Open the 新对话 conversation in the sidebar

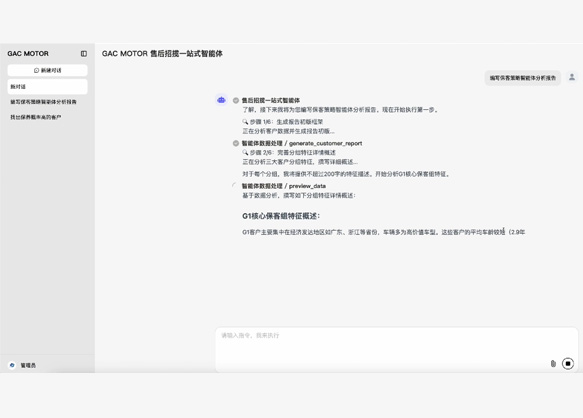point(48,87)
